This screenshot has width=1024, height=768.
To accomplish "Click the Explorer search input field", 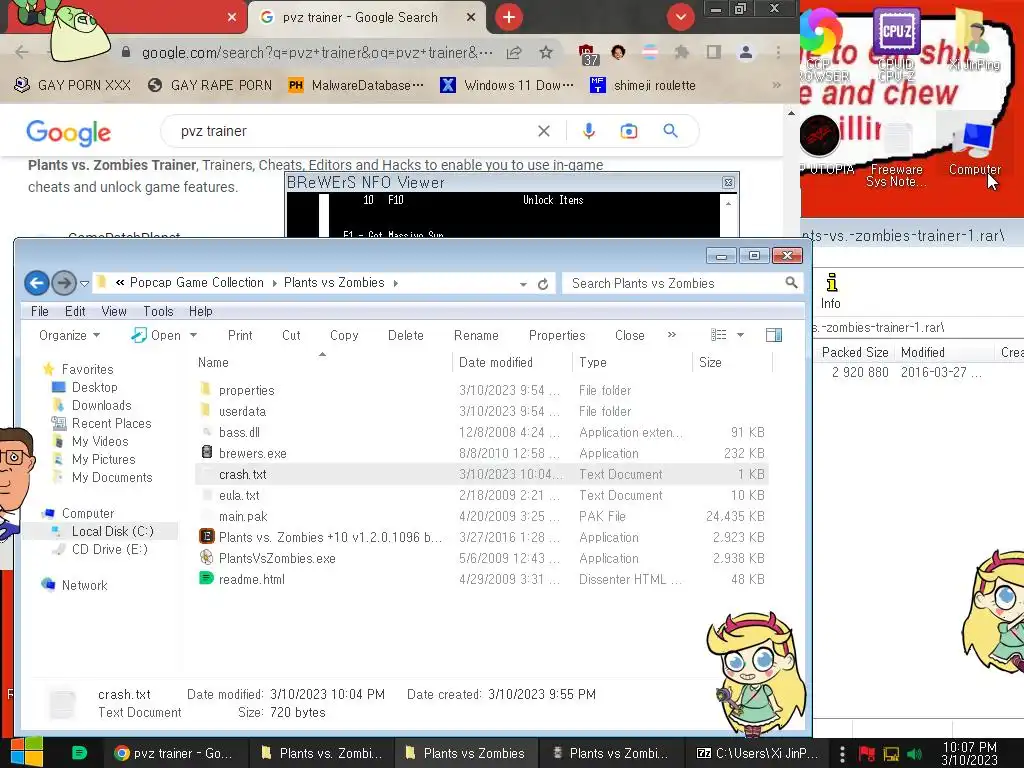I will [673, 283].
